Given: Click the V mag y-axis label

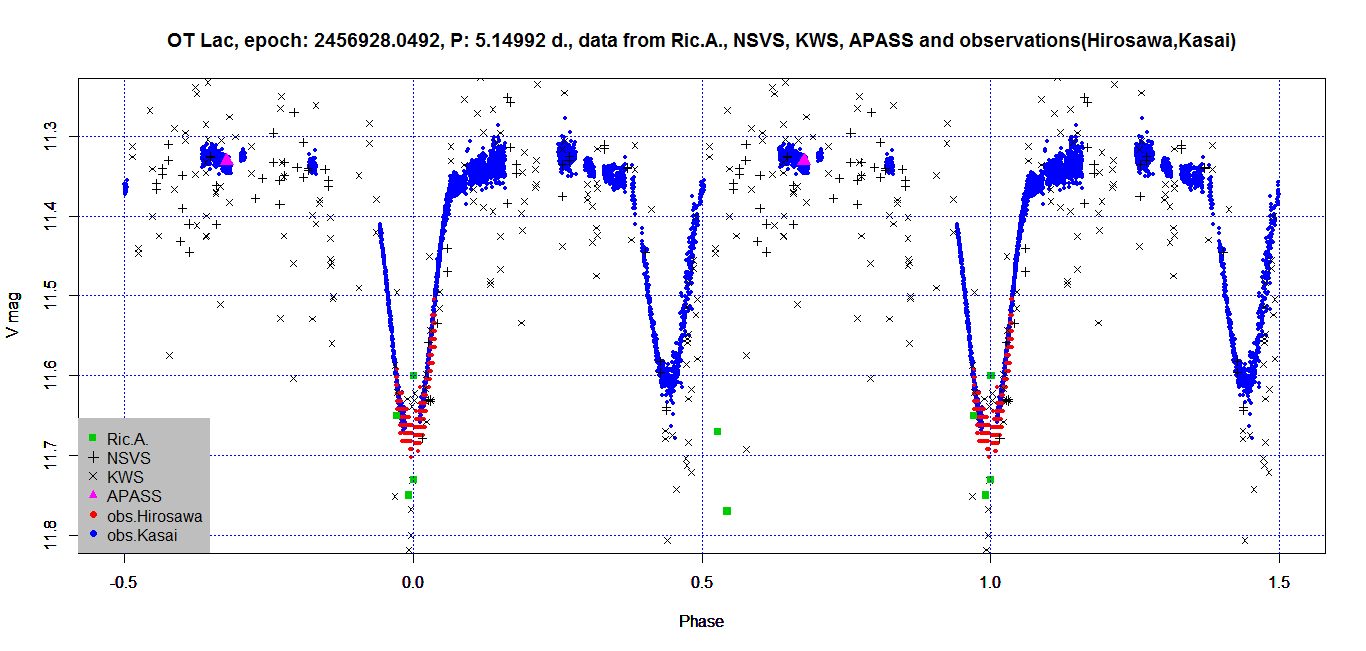Looking at the screenshot, I should [13, 315].
